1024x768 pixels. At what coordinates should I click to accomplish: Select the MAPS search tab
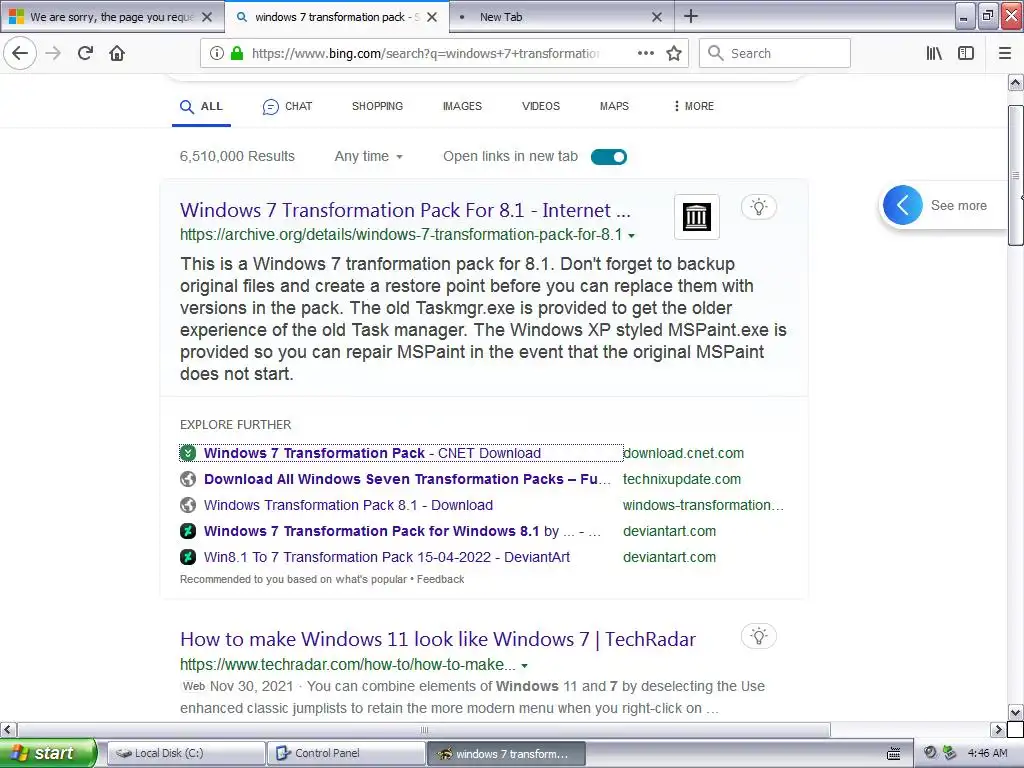(615, 106)
